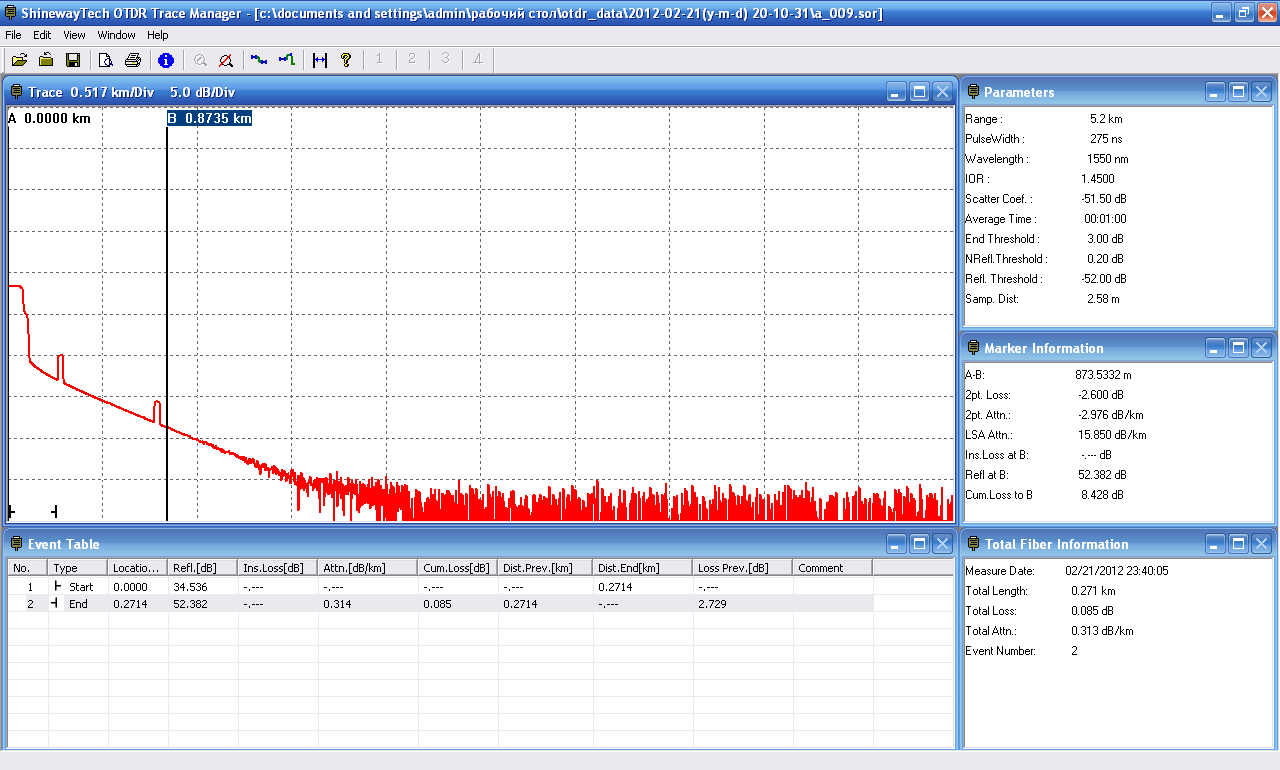Image resolution: width=1280 pixels, height=770 pixels.
Task: Select the End event row in table
Action: pyautogui.click(x=80, y=604)
